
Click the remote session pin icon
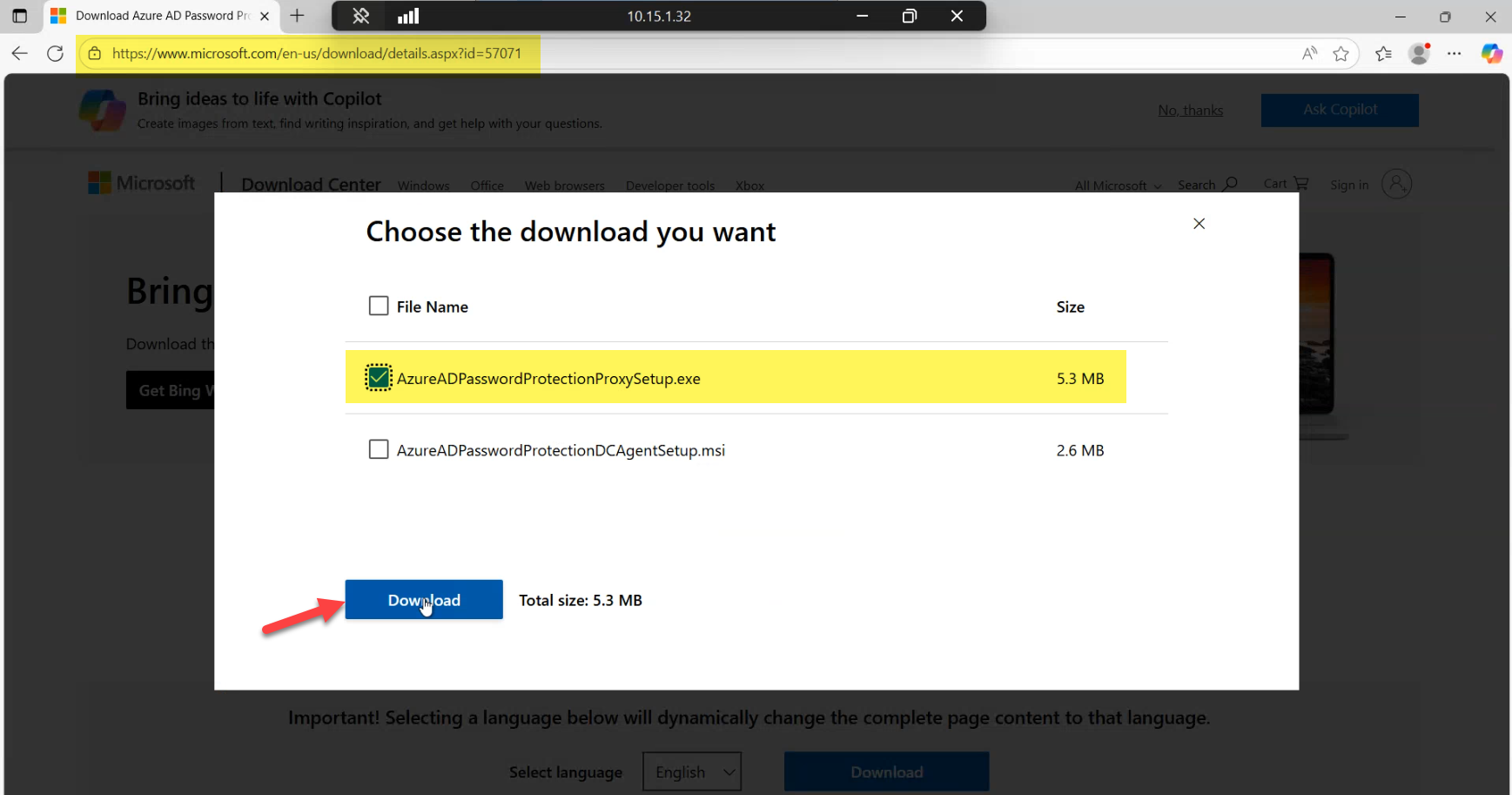[360, 16]
